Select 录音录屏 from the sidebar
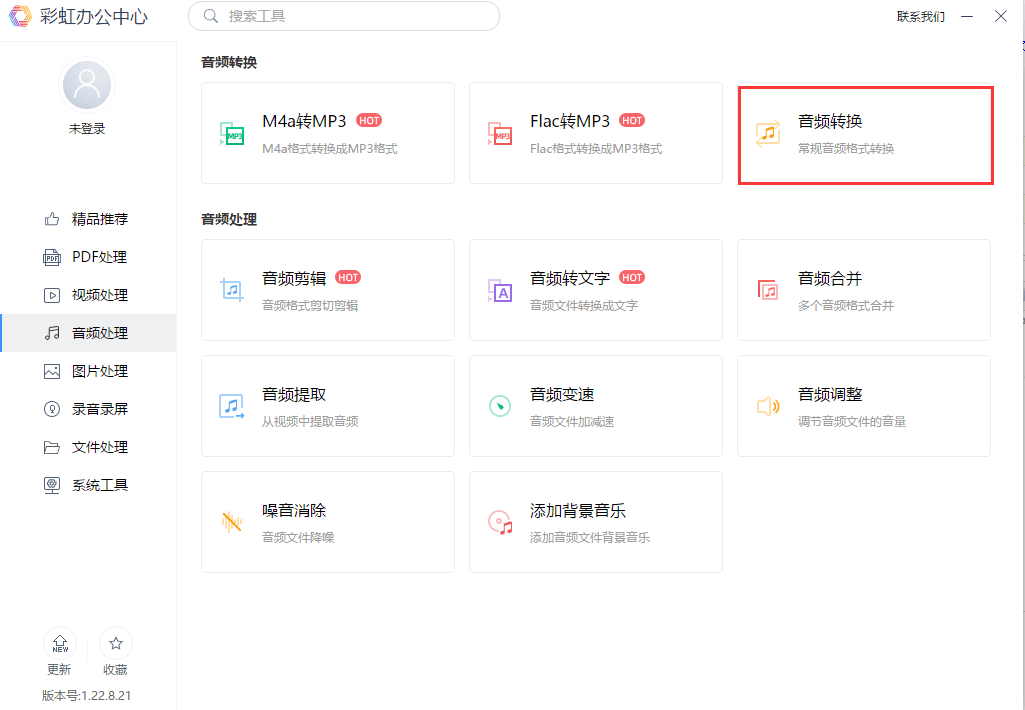Image resolution: width=1025 pixels, height=710 pixels. 88,409
